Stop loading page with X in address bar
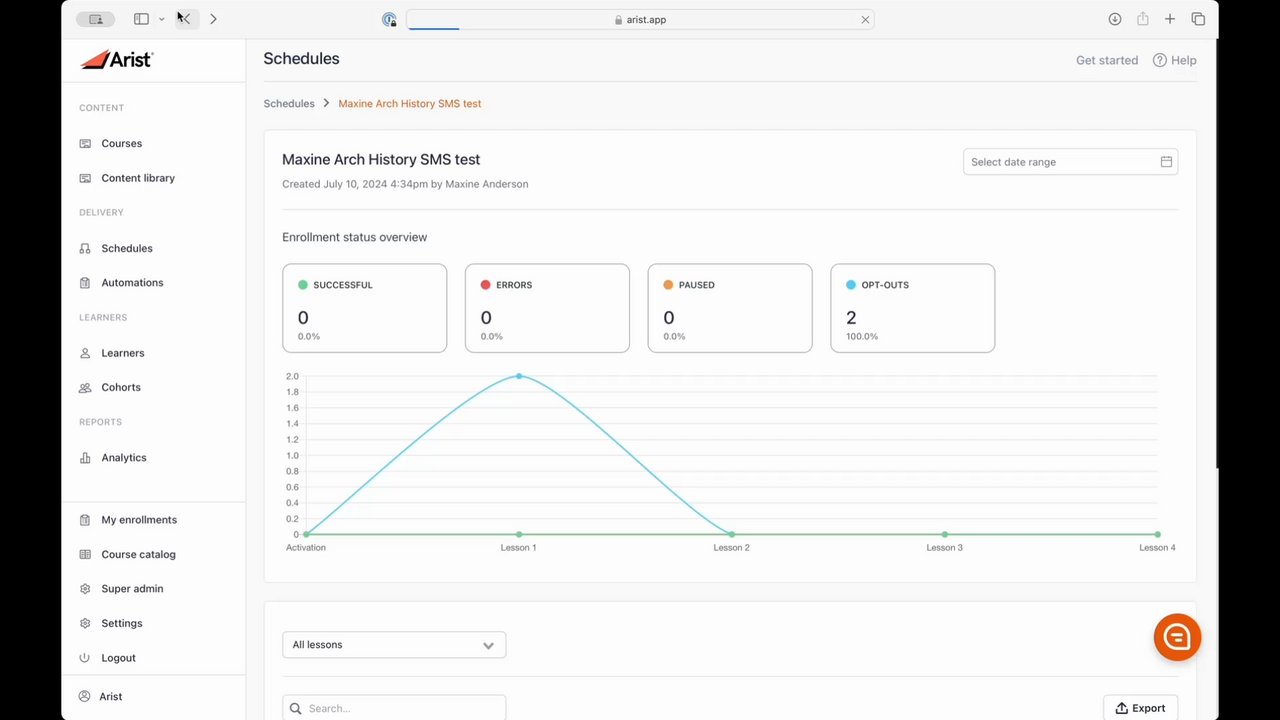This screenshot has height=720, width=1280. tap(865, 19)
